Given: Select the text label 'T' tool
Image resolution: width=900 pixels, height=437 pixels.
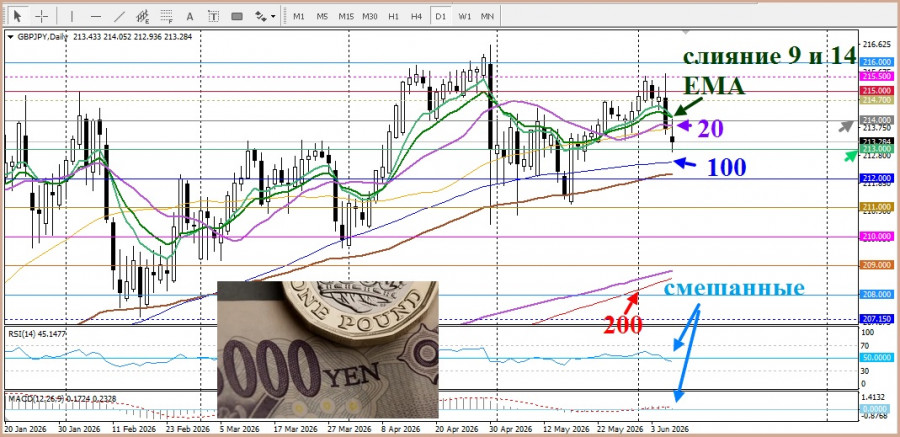Looking at the screenshot, I should pos(214,16).
